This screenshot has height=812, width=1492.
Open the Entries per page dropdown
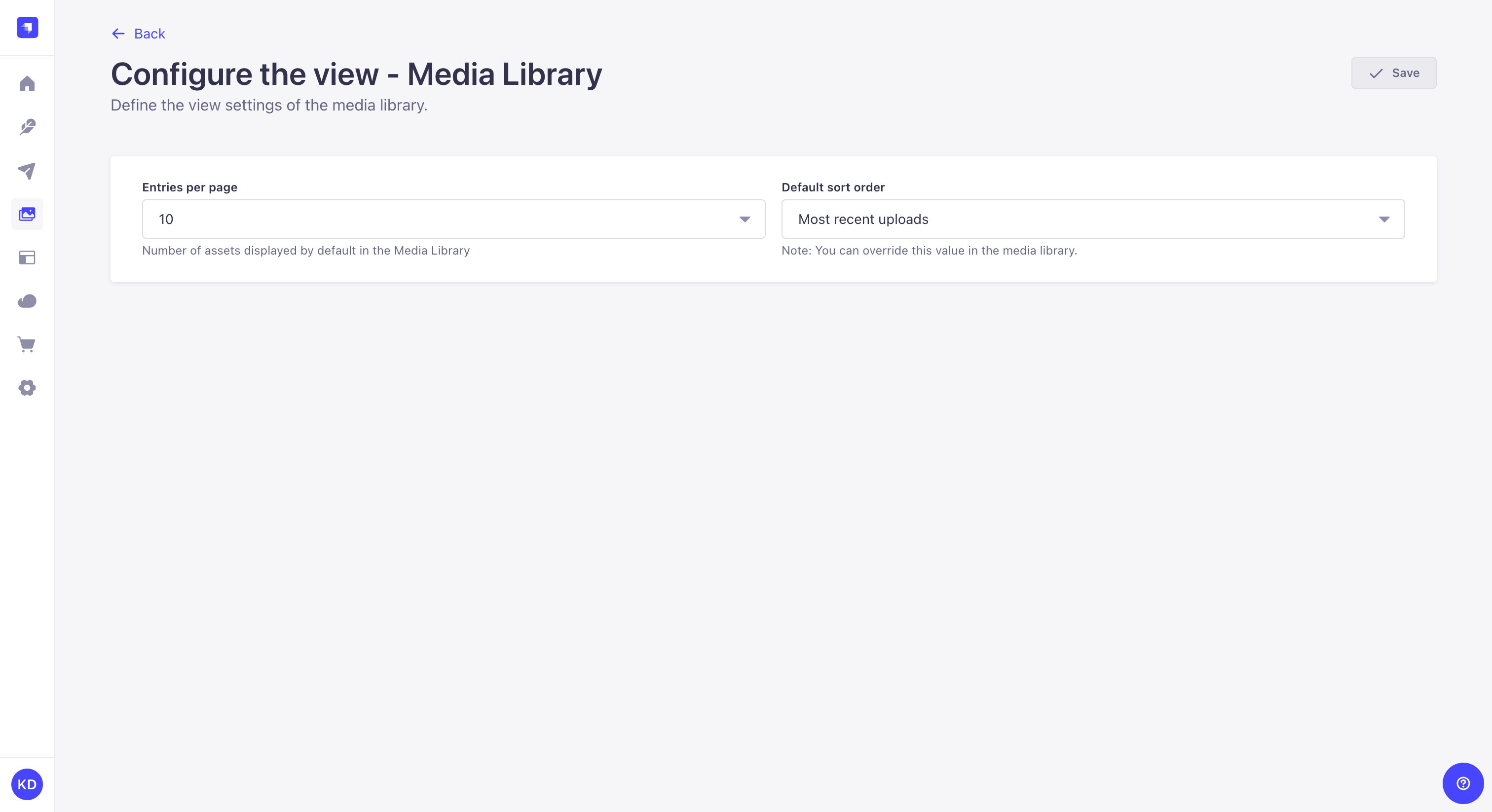point(440,219)
